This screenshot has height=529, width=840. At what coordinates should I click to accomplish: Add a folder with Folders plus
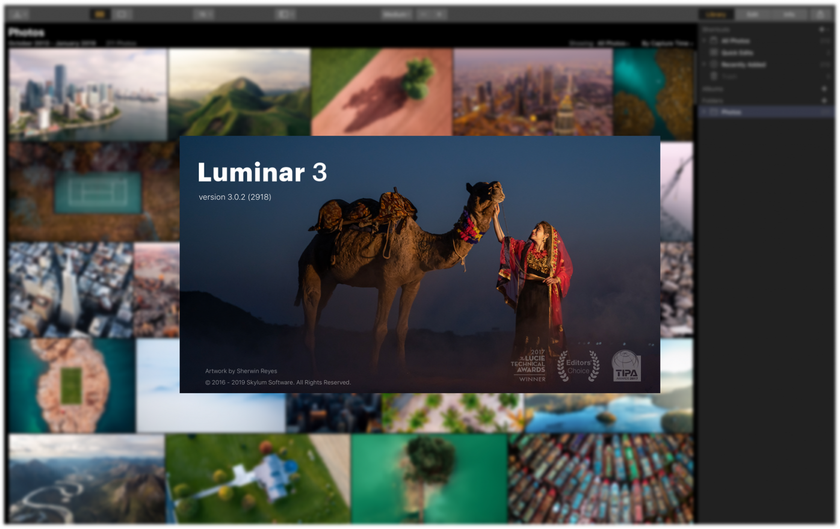click(824, 100)
